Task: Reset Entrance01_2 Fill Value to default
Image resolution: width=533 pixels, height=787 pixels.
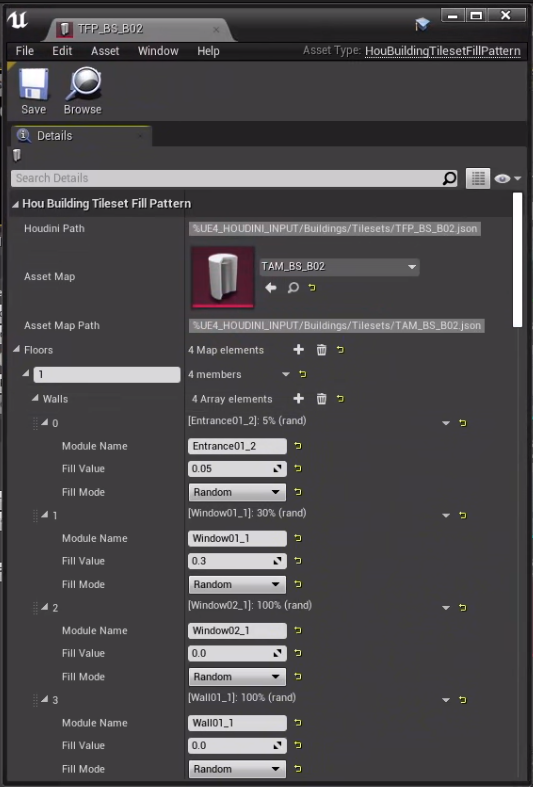Action: [298, 468]
